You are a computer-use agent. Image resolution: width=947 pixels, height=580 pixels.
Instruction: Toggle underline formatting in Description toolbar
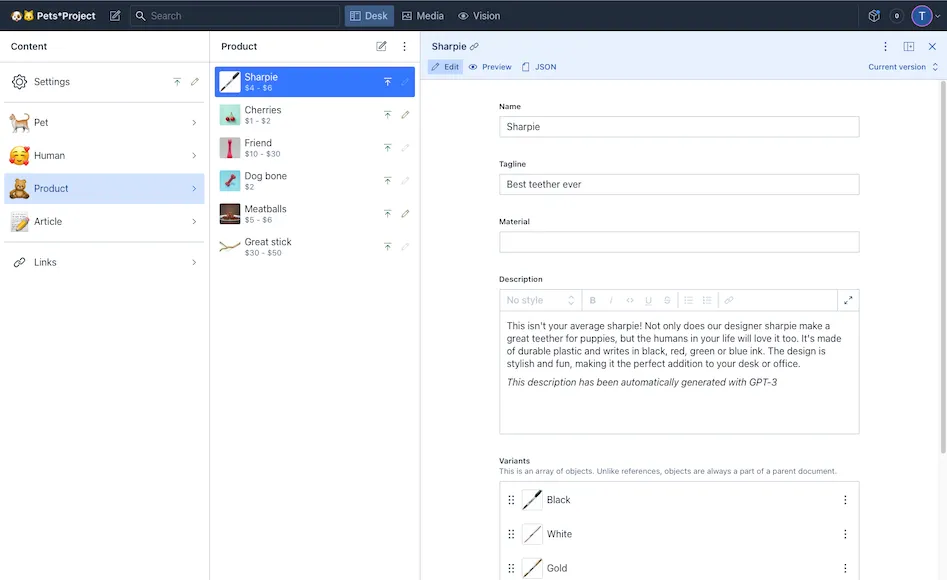click(648, 300)
